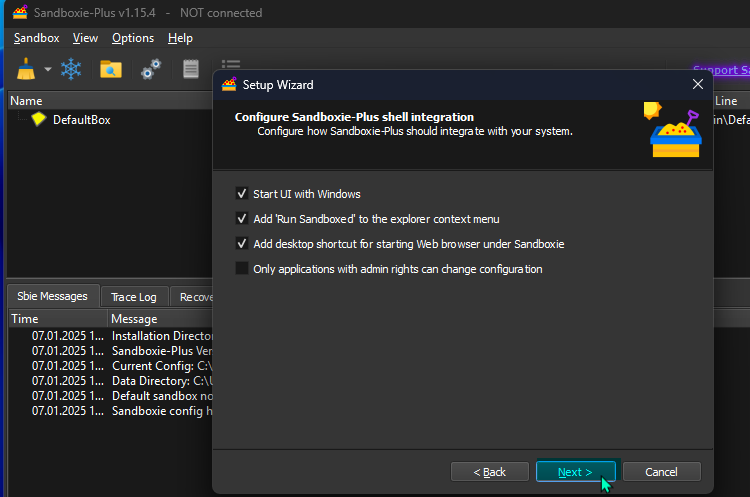Open the Options menu
Viewport: 750px width, 497px height.
click(133, 38)
